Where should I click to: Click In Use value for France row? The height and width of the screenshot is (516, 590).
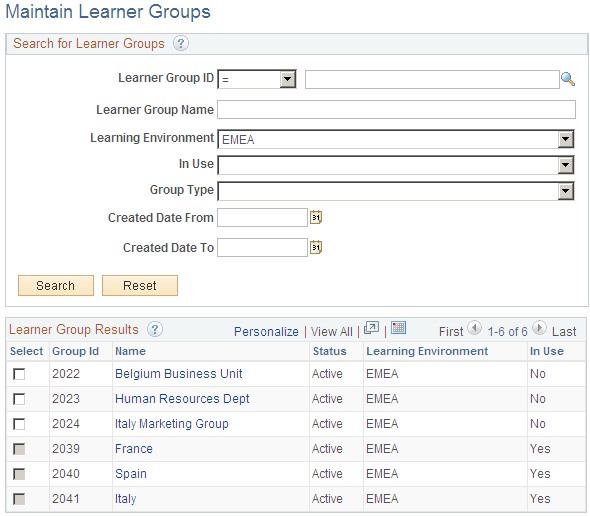pyautogui.click(x=540, y=449)
